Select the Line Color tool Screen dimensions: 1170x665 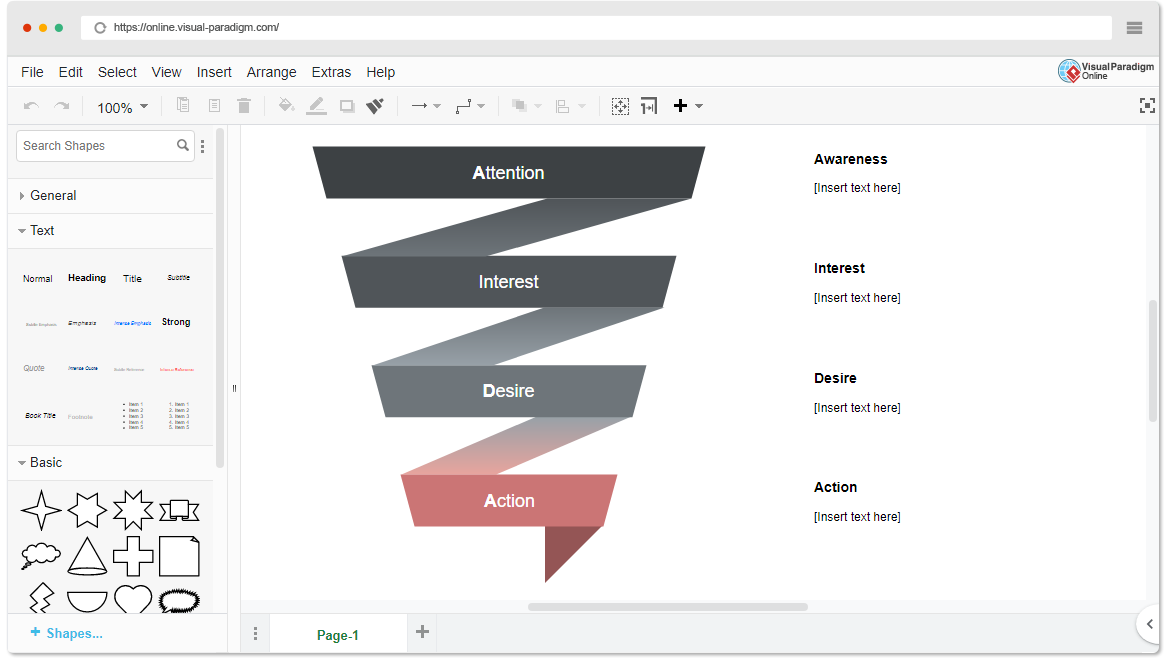pyautogui.click(x=316, y=105)
